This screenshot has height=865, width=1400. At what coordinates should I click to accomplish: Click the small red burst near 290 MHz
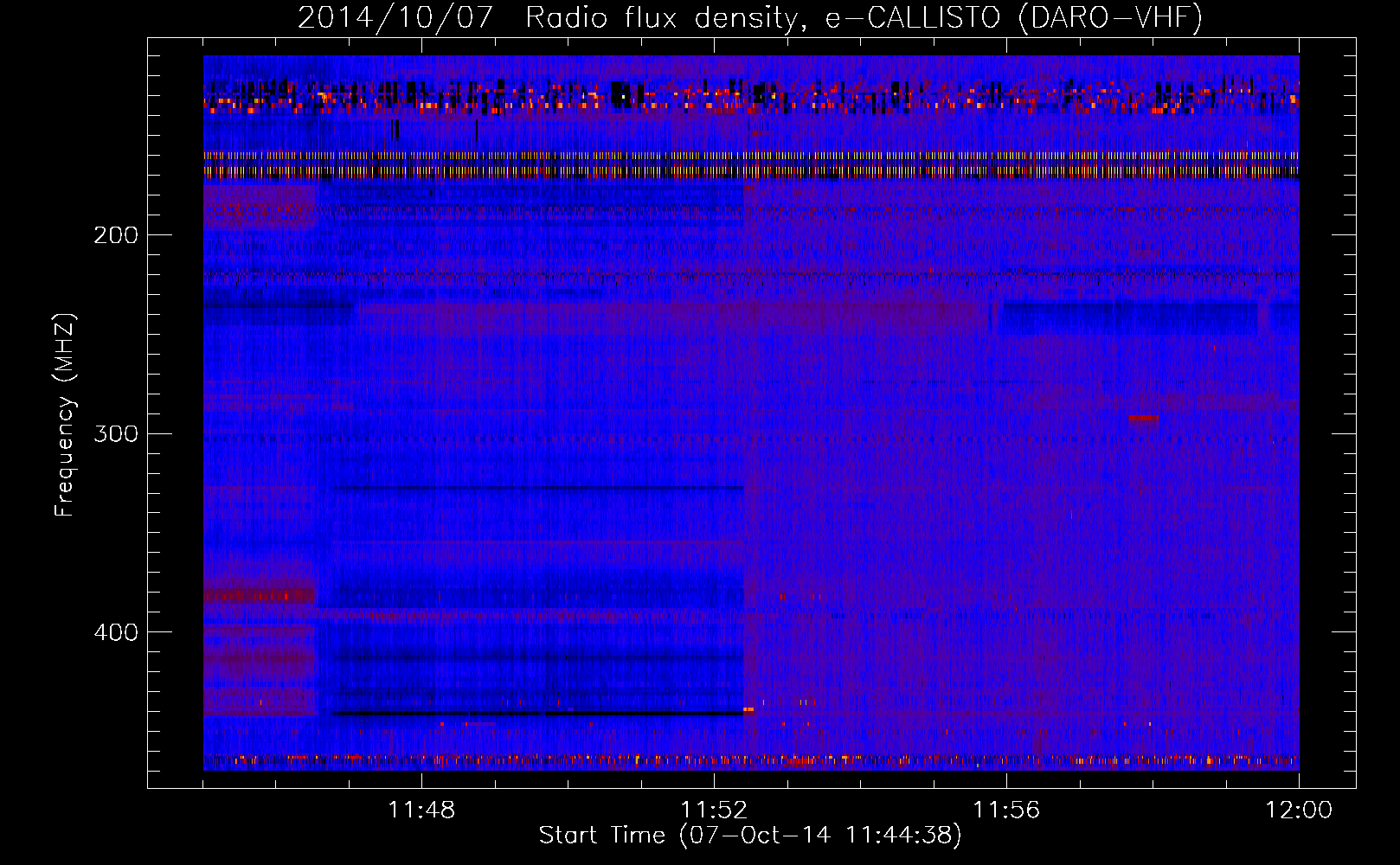pyautogui.click(x=1143, y=418)
